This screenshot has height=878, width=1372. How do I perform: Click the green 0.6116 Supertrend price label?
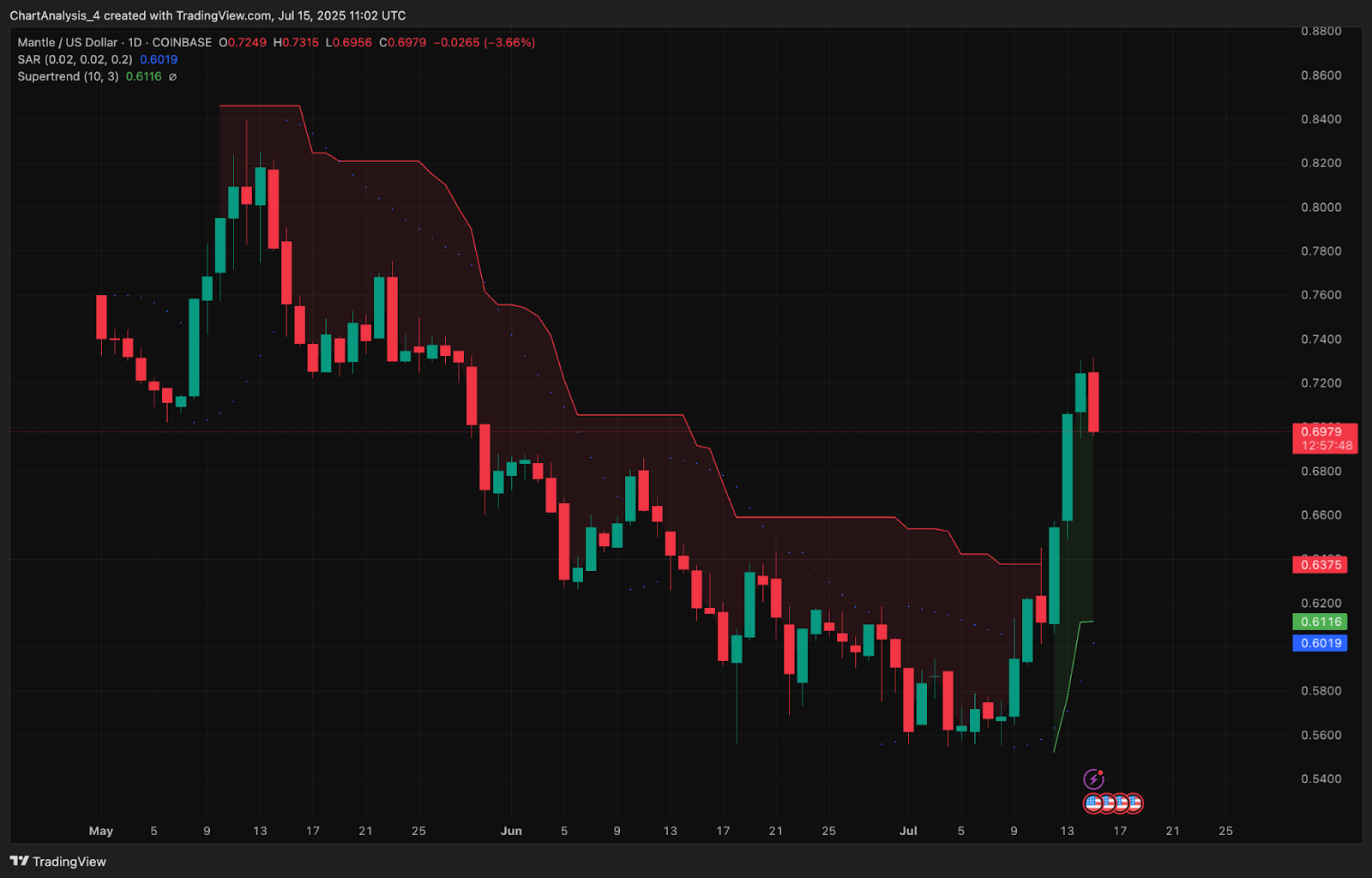(1320, 622)
